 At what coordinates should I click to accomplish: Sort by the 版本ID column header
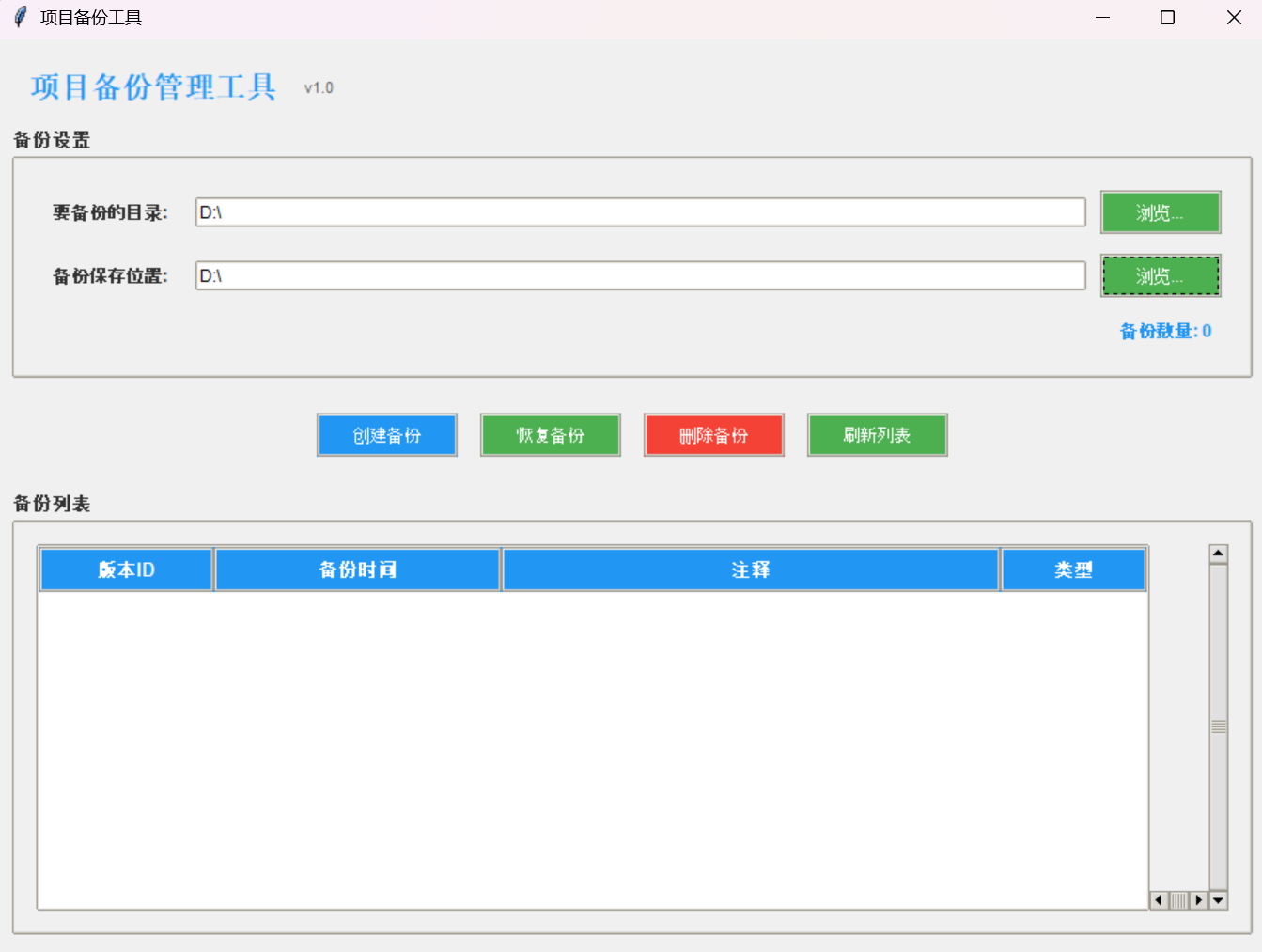pos(126,570)
